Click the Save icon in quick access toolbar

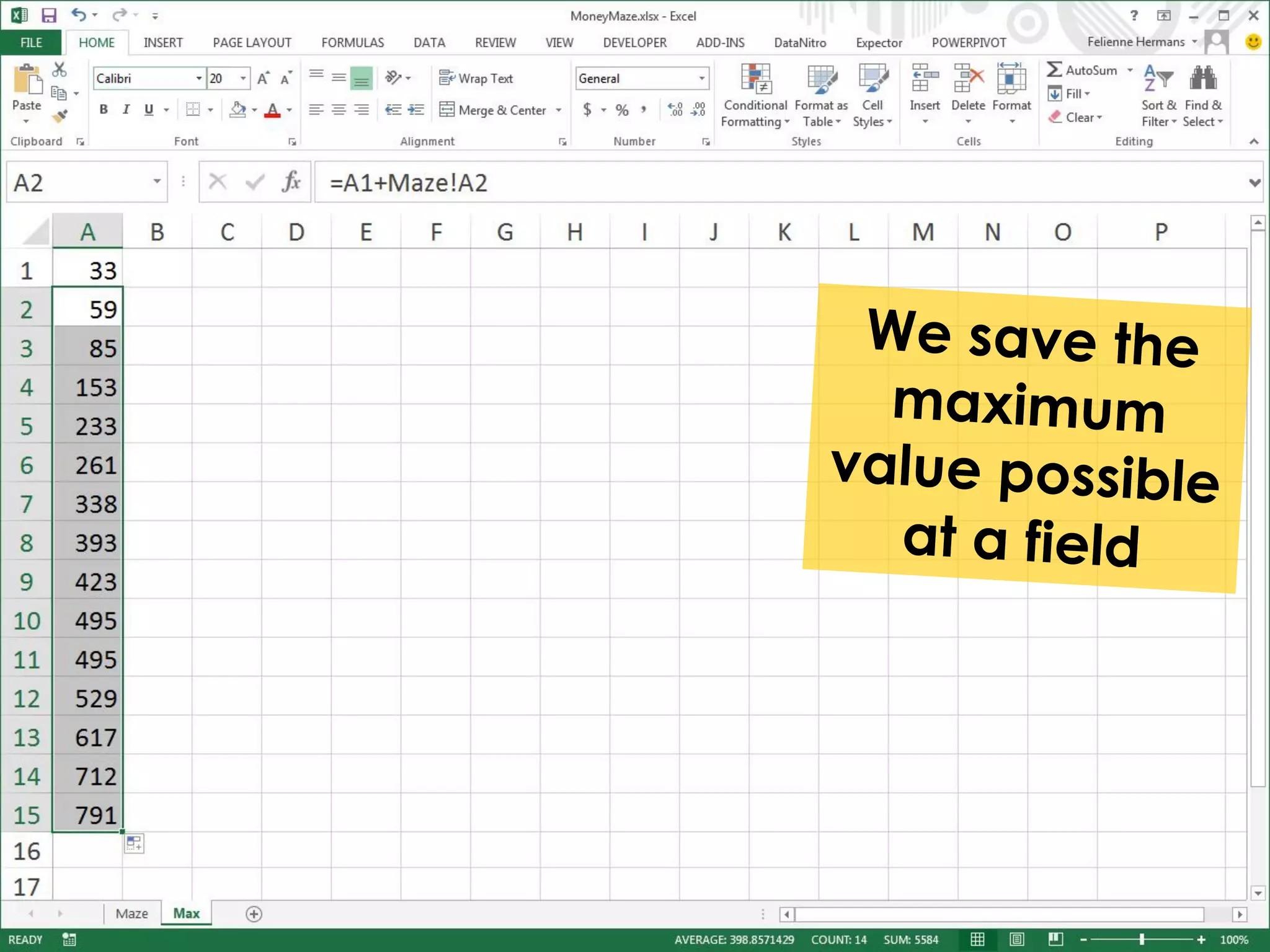(x=48, y=15)
